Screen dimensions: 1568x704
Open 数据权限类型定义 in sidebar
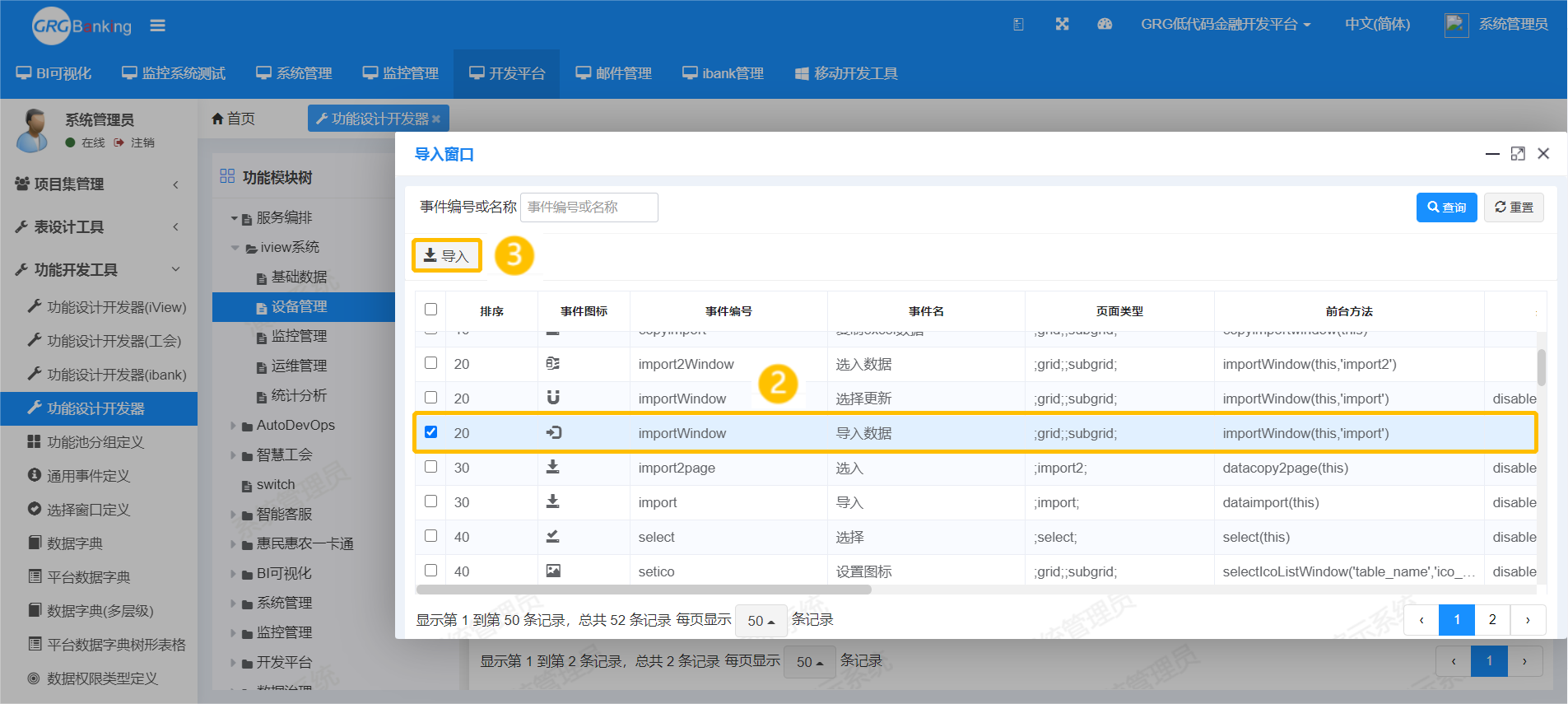(93, 678)
